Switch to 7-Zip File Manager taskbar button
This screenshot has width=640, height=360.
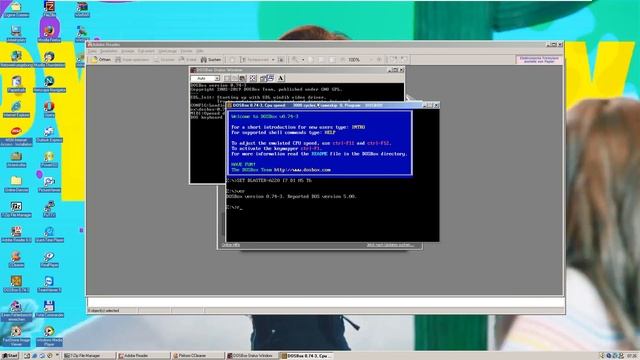coord(89,356)
